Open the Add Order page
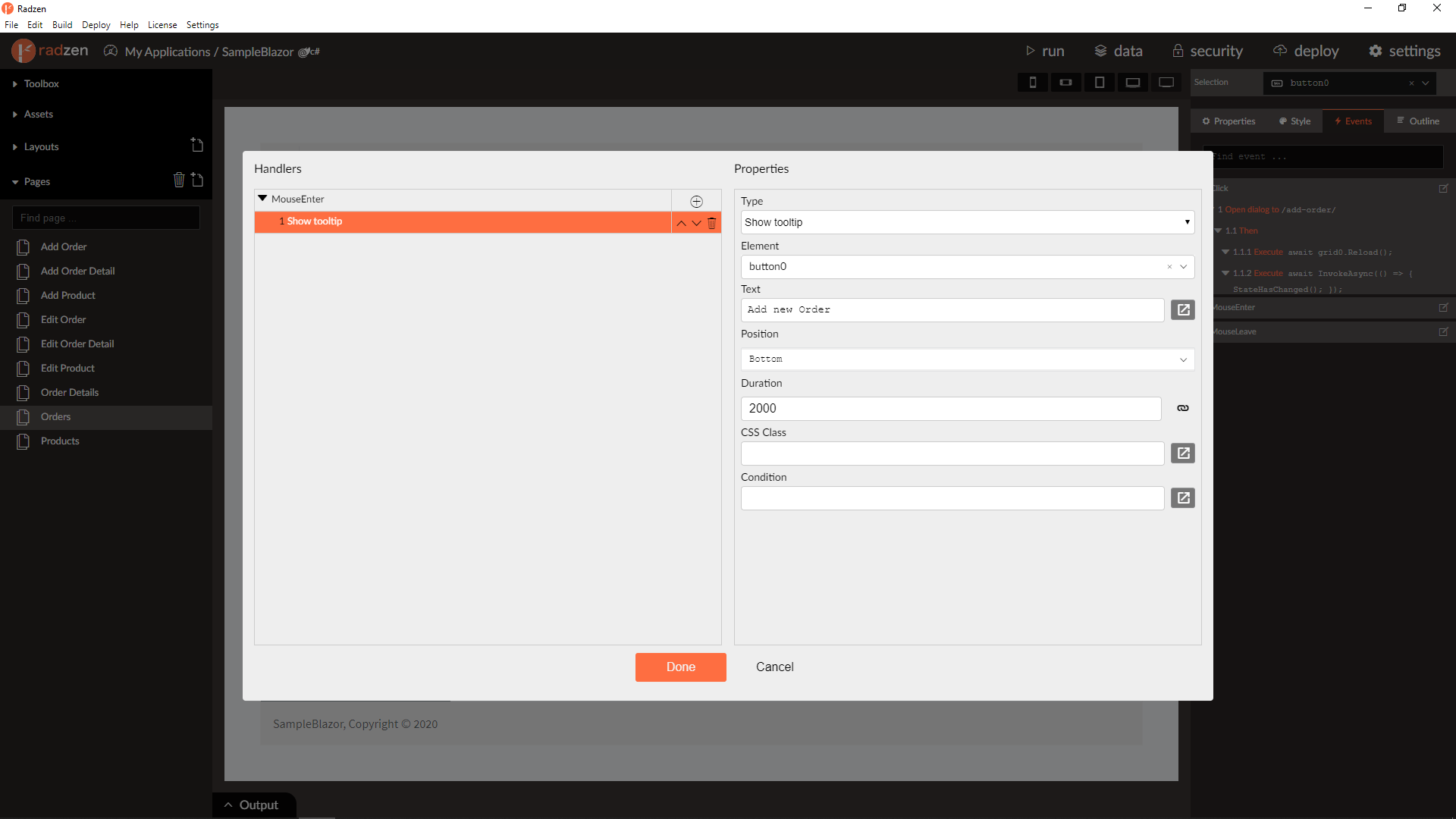 pos(64,247)
